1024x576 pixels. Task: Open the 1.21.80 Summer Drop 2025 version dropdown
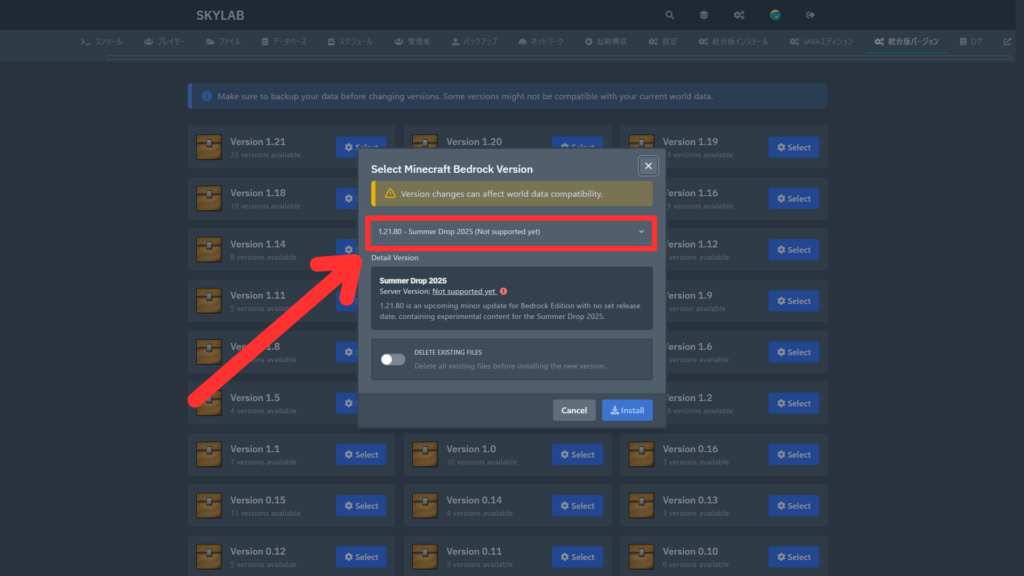pyautogui.click(x=511, y=232)
